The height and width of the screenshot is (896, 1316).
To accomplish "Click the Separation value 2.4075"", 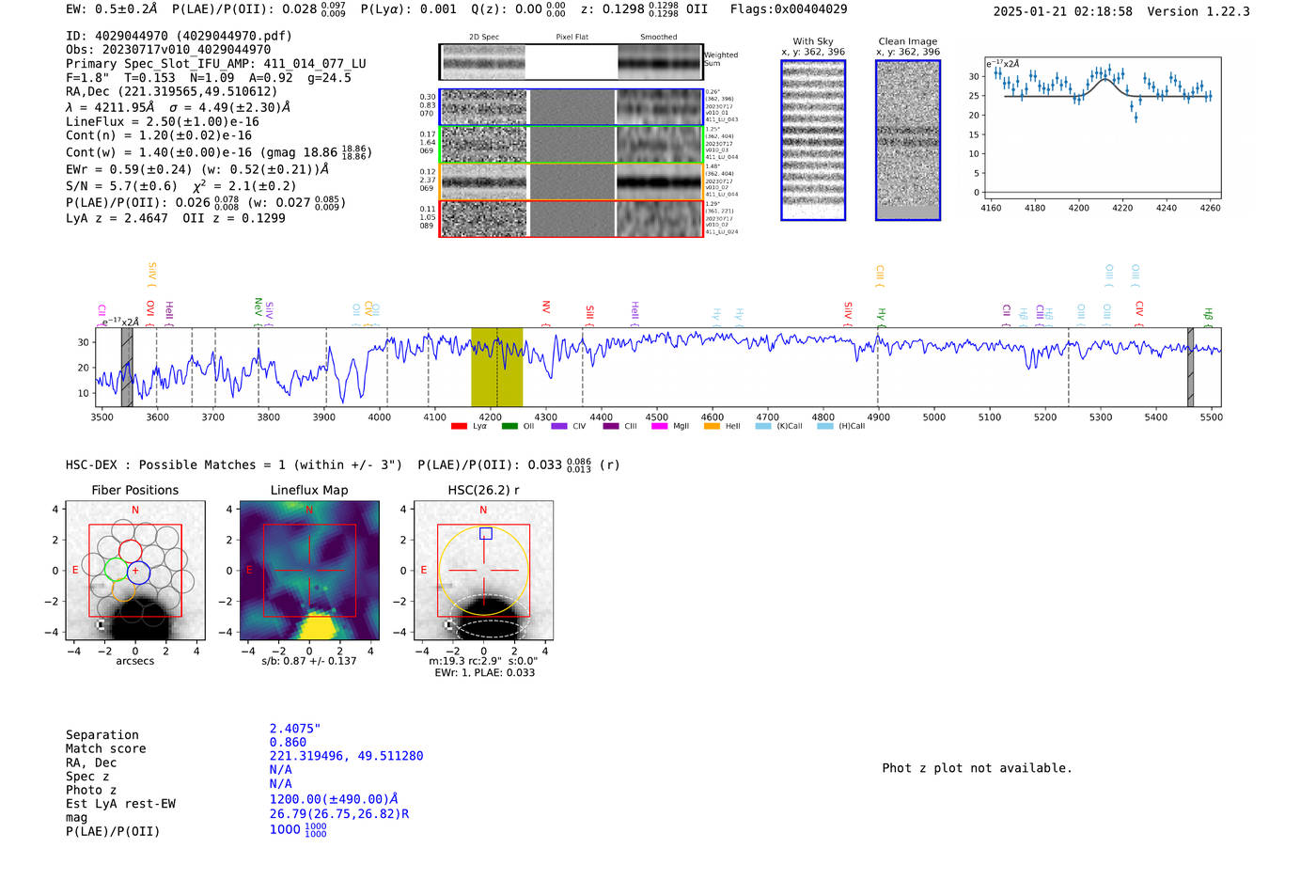I will point(295,729).
